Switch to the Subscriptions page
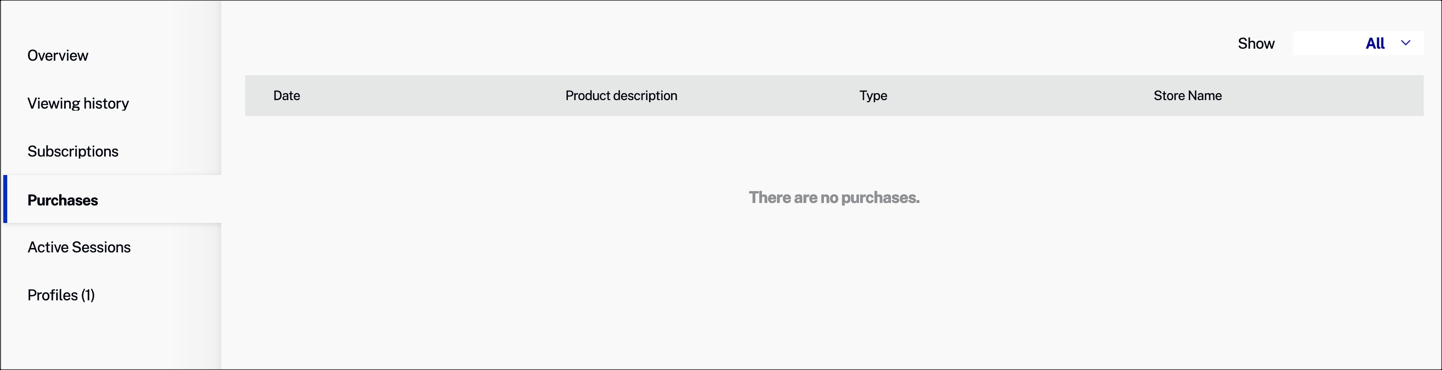The width and height of the screenshot is (1442, 370). click(x=73, y=151)
